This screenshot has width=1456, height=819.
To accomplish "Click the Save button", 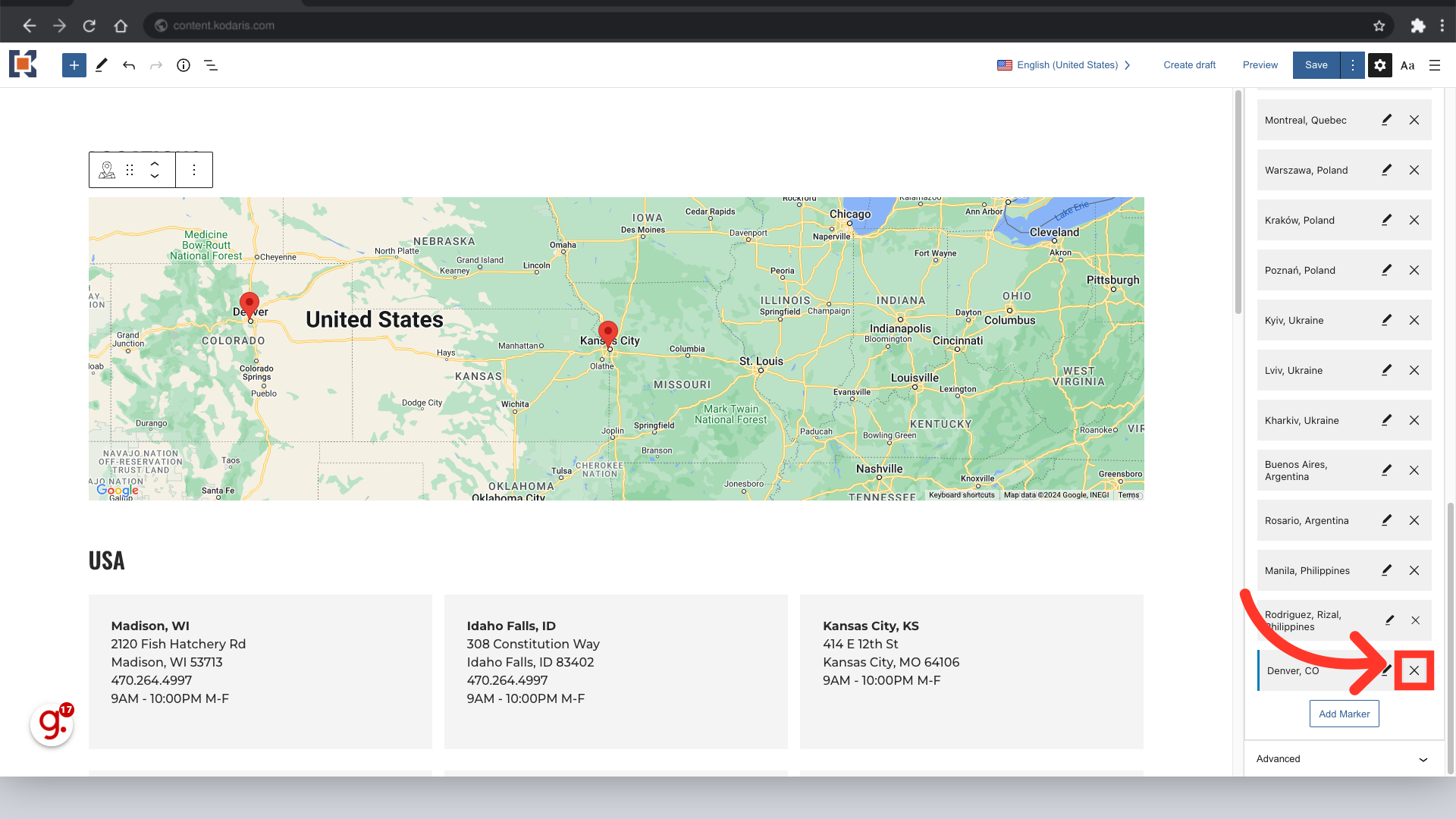I will coord(1316,65).
